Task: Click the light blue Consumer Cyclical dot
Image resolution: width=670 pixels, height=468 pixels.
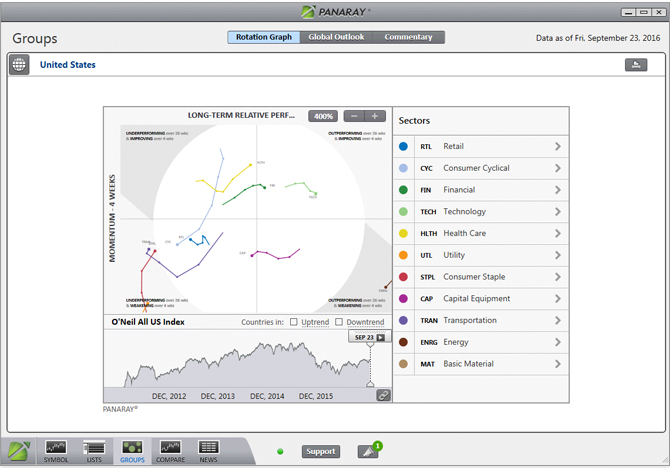Action: coord(403,168)
